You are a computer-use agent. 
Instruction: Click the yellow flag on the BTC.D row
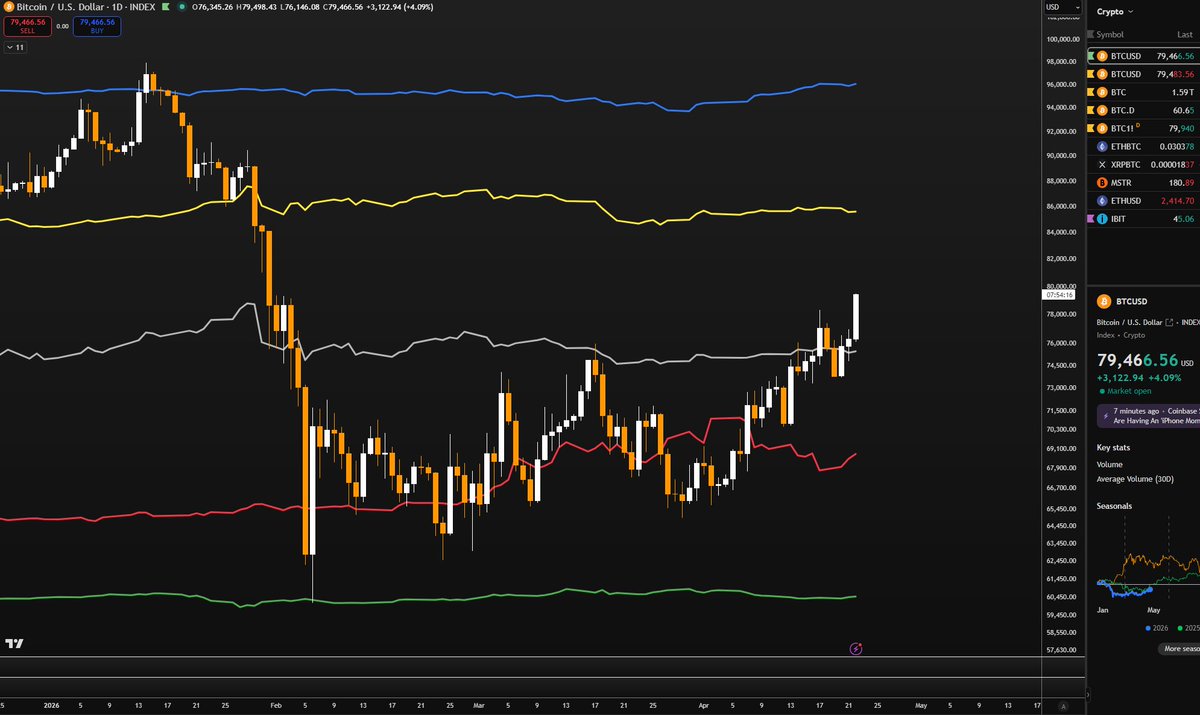coord(1090,110)
